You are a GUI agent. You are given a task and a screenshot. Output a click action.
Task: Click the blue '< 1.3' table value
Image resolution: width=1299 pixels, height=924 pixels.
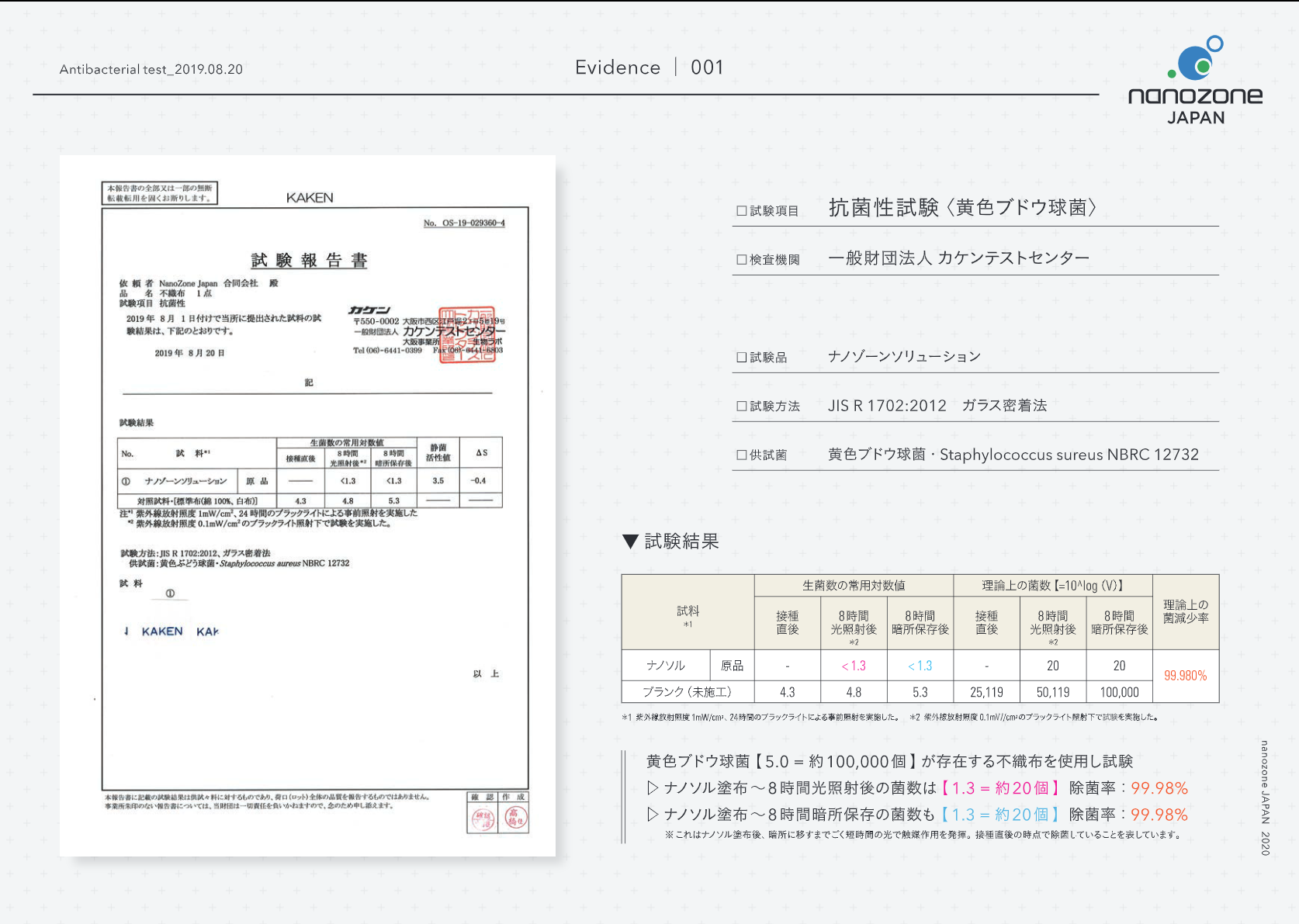coord(920,666)
